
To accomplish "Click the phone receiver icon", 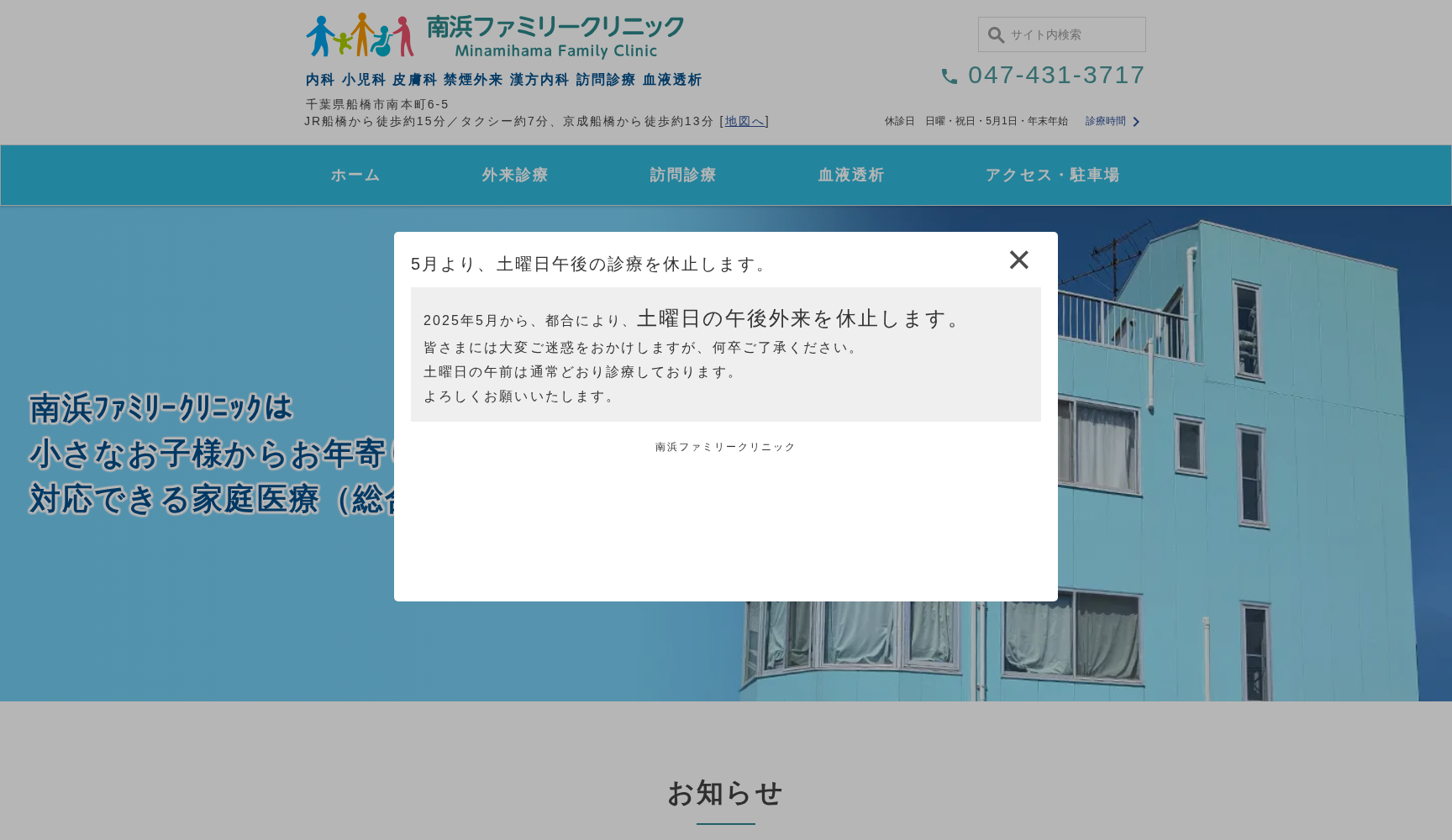I will [x=950, y=76].
